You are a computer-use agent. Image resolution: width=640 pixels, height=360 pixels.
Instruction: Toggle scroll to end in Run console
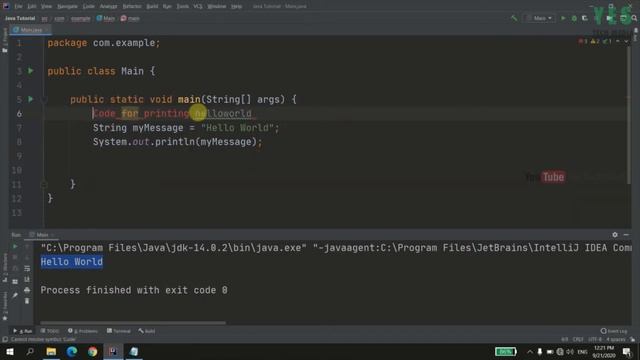click(27, 279)
